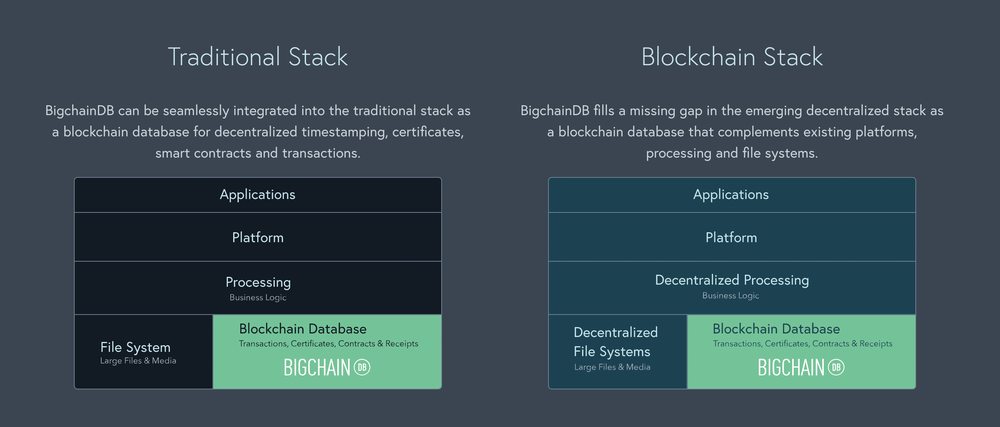Click the Applications layer in Blockchain Stack
Viewport: 1000px width, 427px height.
click(x=732, y=195)
